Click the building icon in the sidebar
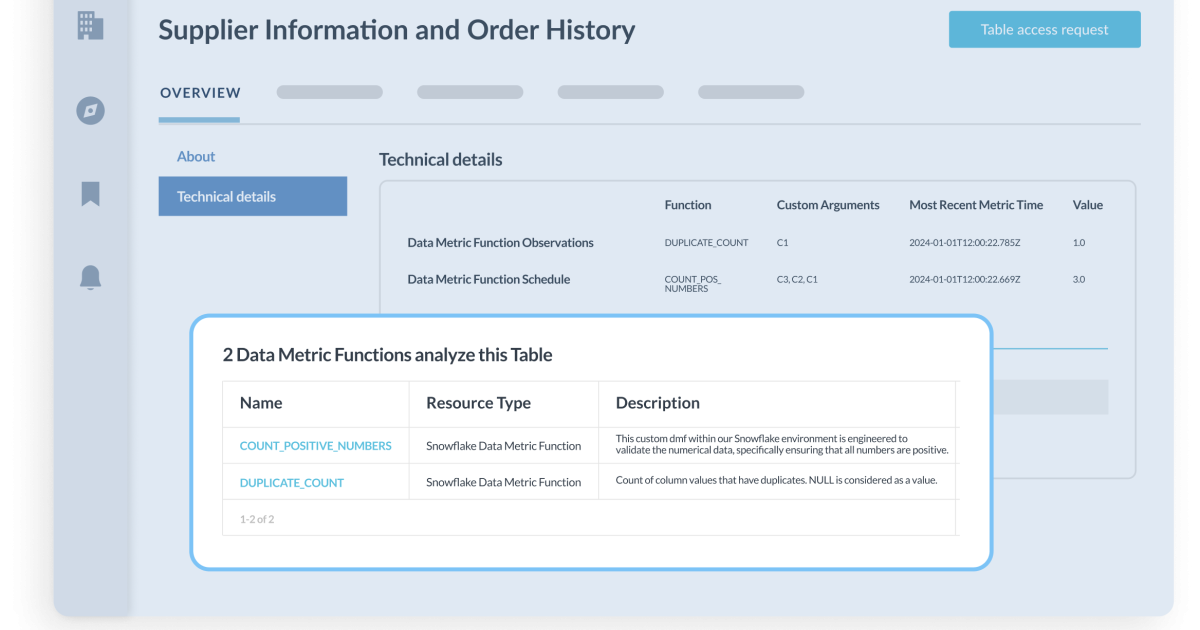The width and height of the screenshot is (1200, 630). tap(91, 25)
